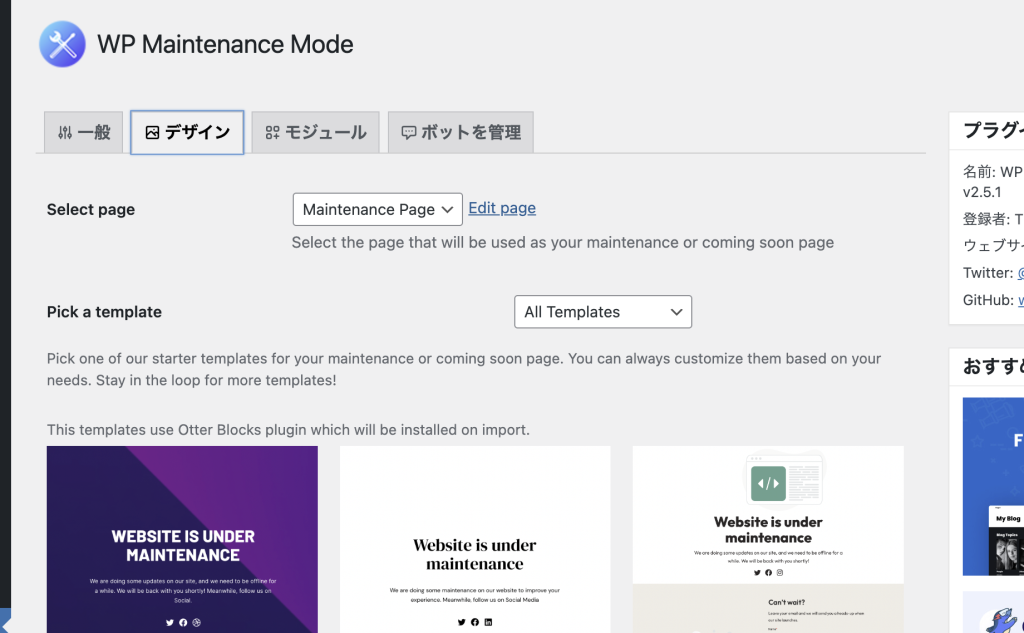1024x633 pixels.
Task: Select the template with green code icon
Action: point(768,539)
